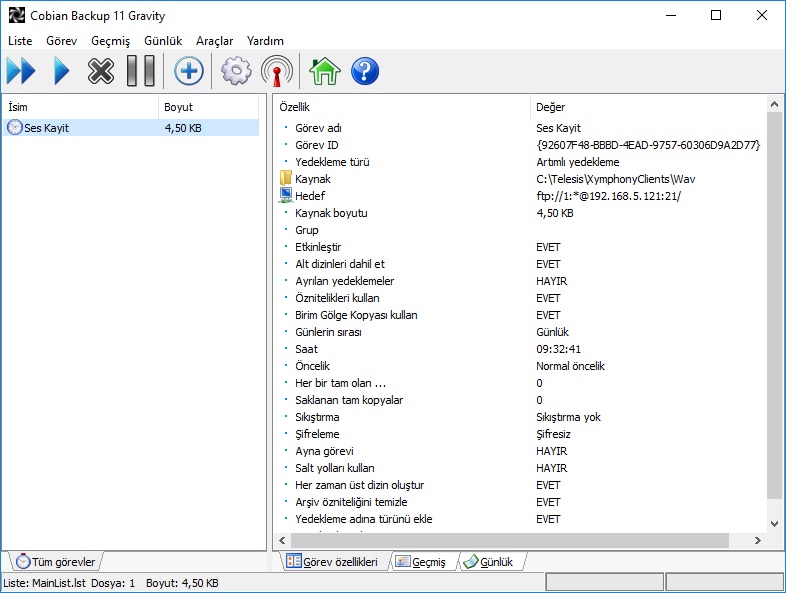This screenshot has width=786, height=593.
Task: Open the Liste menu
Action: (20, 41)
